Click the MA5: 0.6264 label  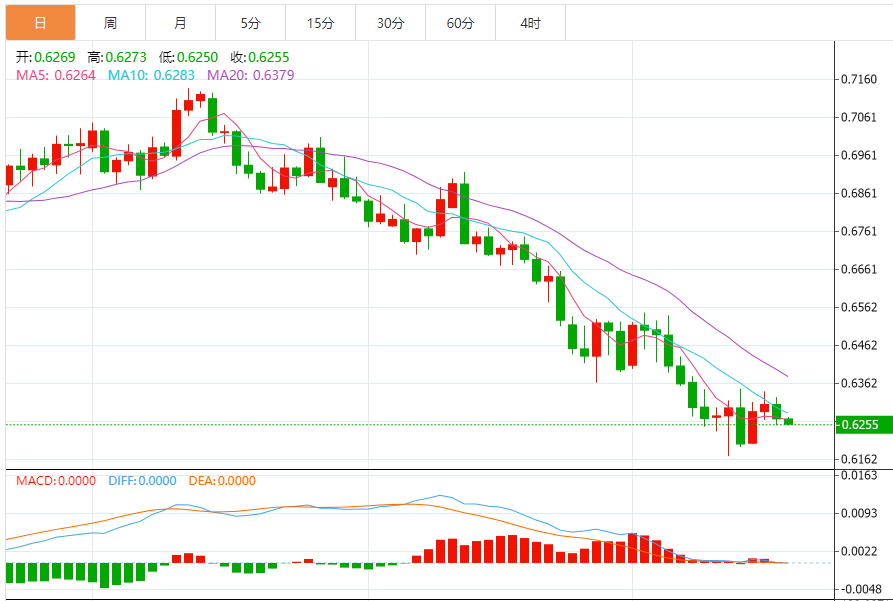pos(56,75)
